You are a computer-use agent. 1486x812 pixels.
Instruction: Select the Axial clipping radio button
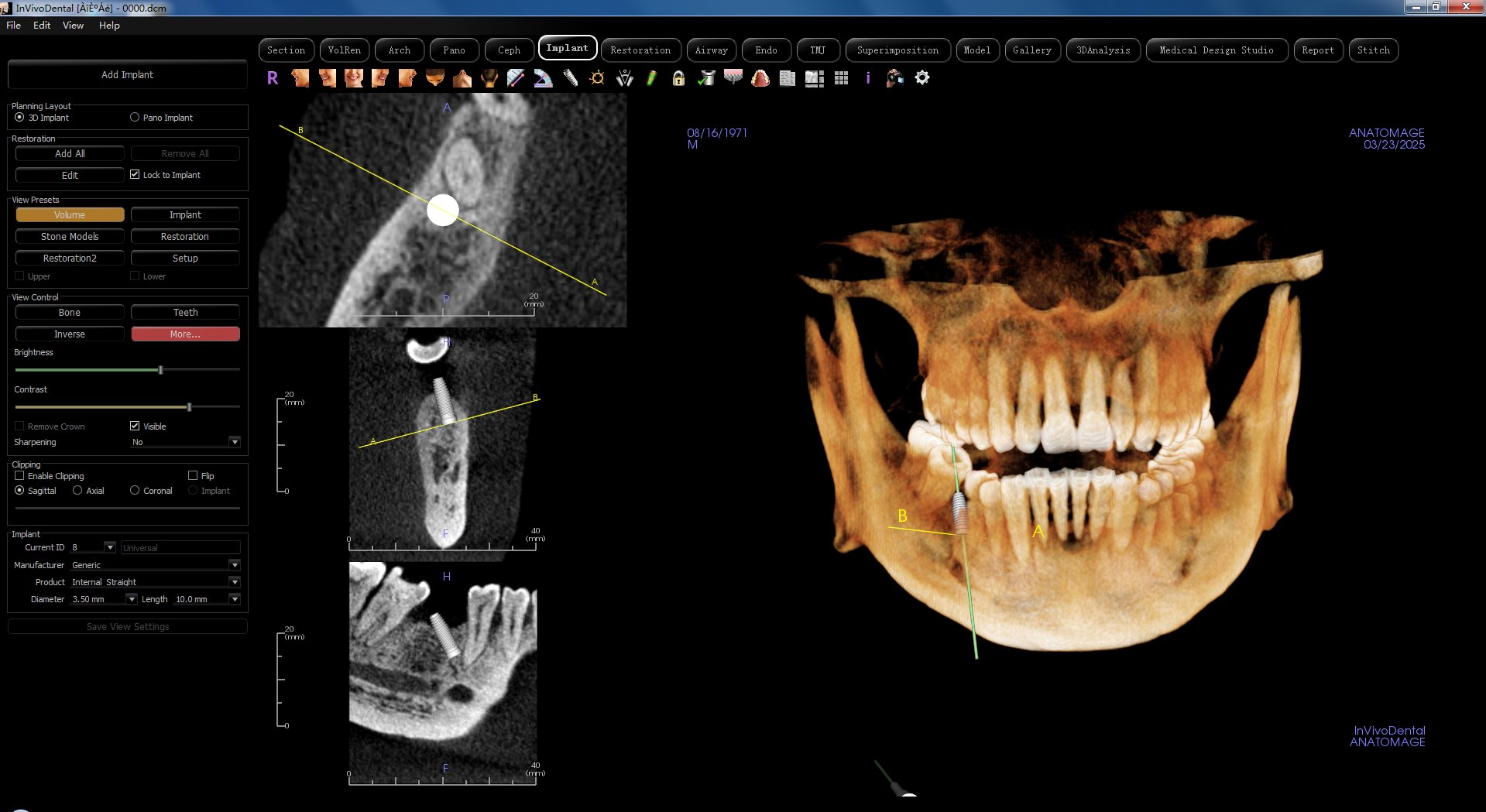click(x=79, y=490)
